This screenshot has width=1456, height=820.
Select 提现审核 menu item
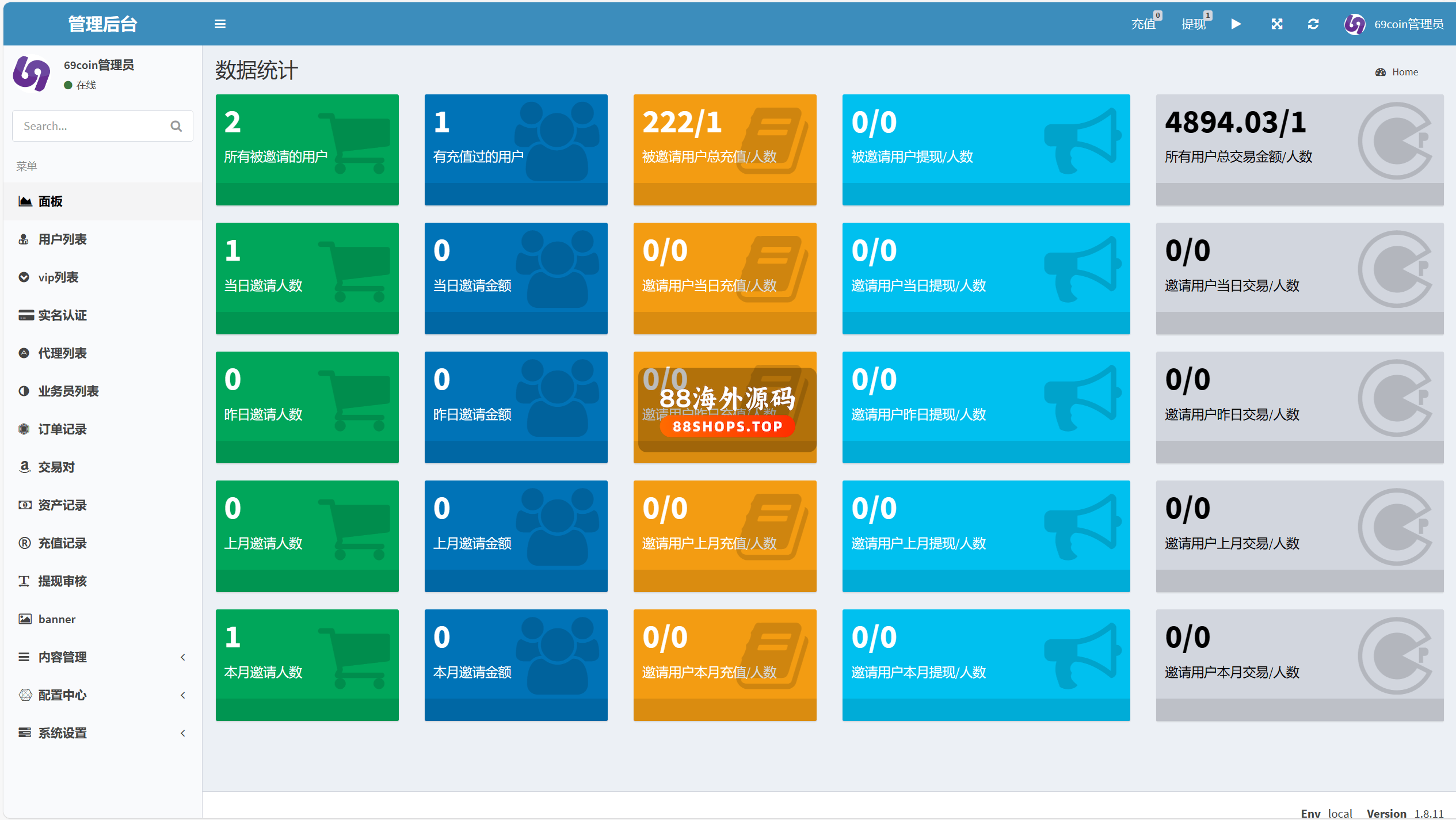point(62,581)
